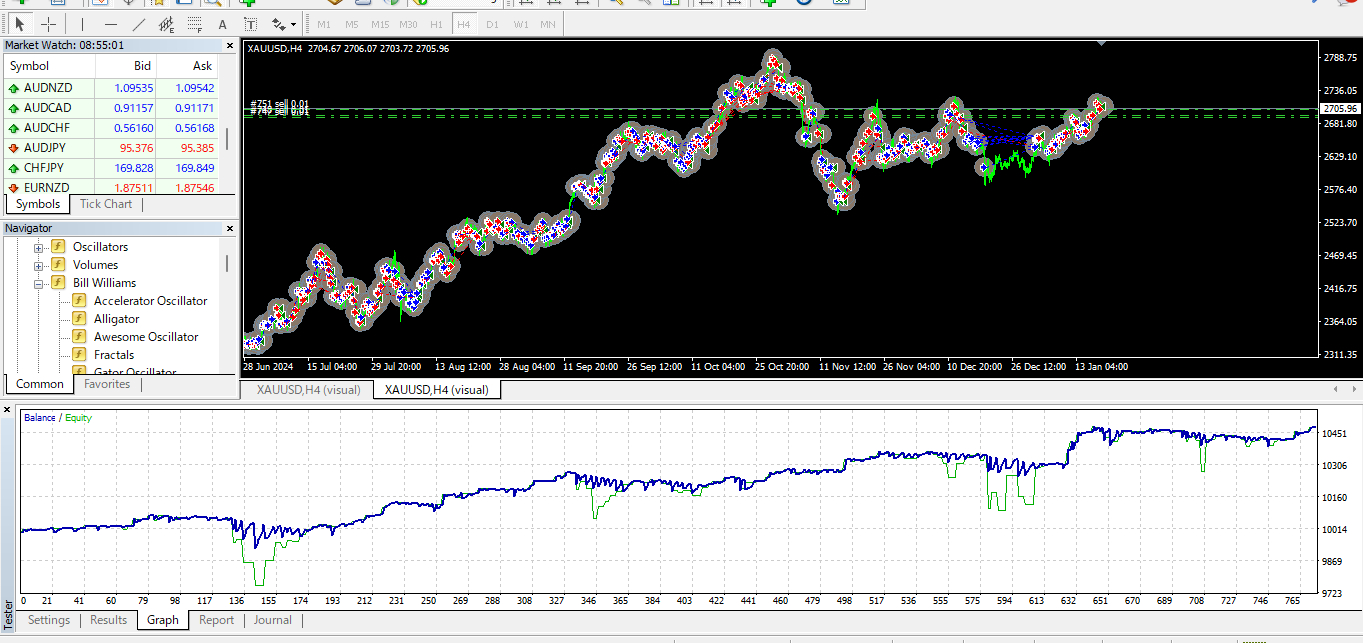Image resolution: width=1363 pixels, height=643 pixels.
Task: Click the Navigator panel scrollbar
Action: (228, 305)
